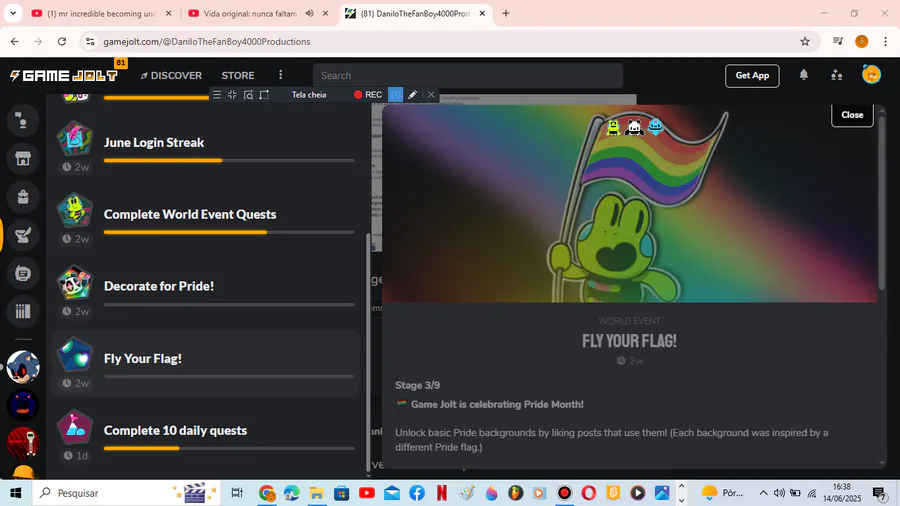Click the 10 daily quests badge icon
900x506 pixels.
click(x=75, y=426)
